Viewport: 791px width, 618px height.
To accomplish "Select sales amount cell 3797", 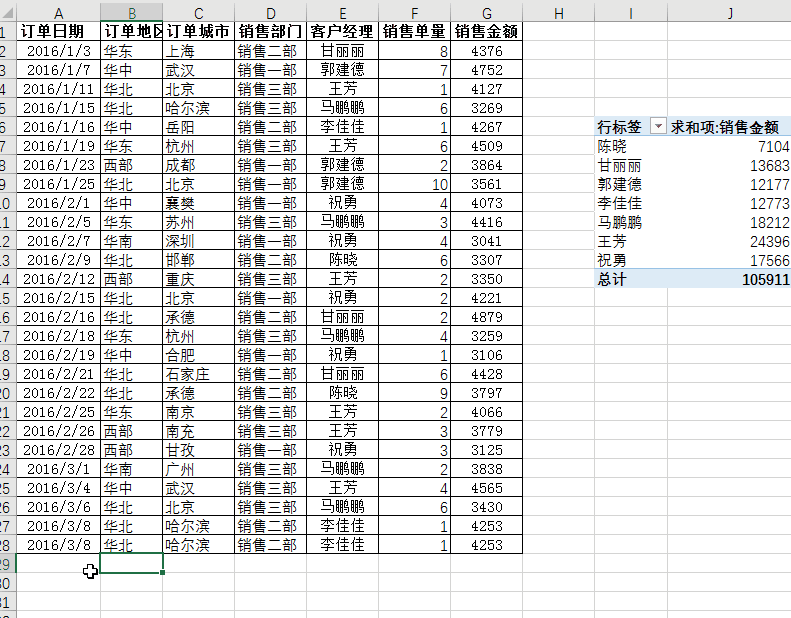I will [487, 393].
